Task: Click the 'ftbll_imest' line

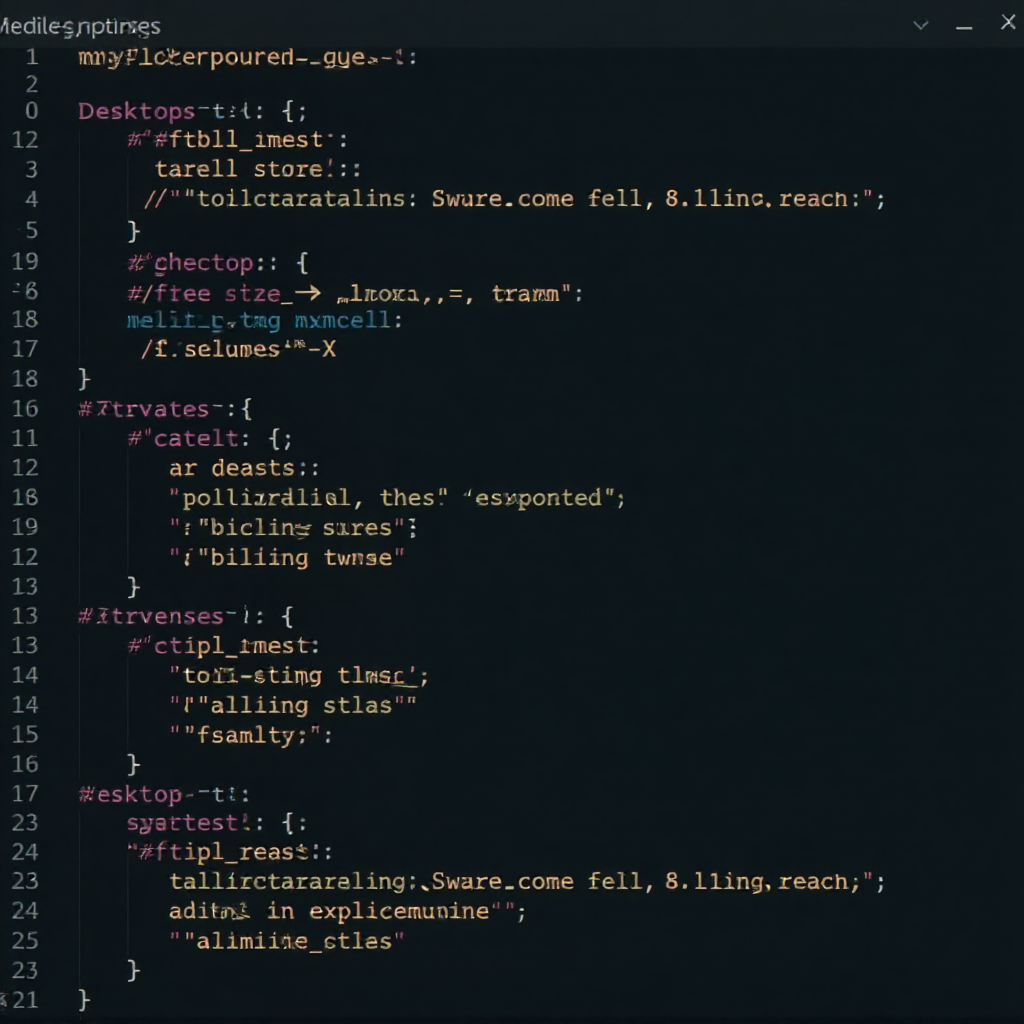Action: click(238, 140)
